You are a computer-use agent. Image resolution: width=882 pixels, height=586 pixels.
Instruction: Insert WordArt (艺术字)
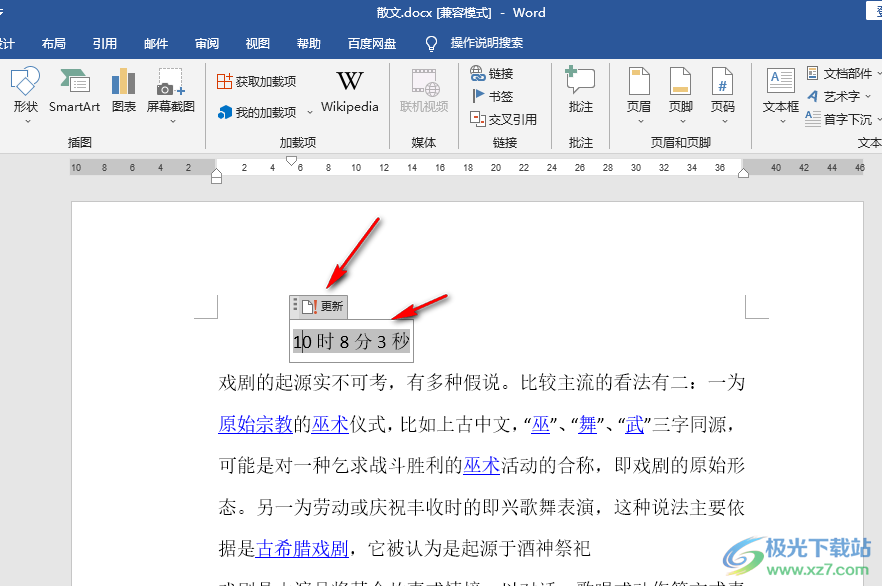[834, 96]
